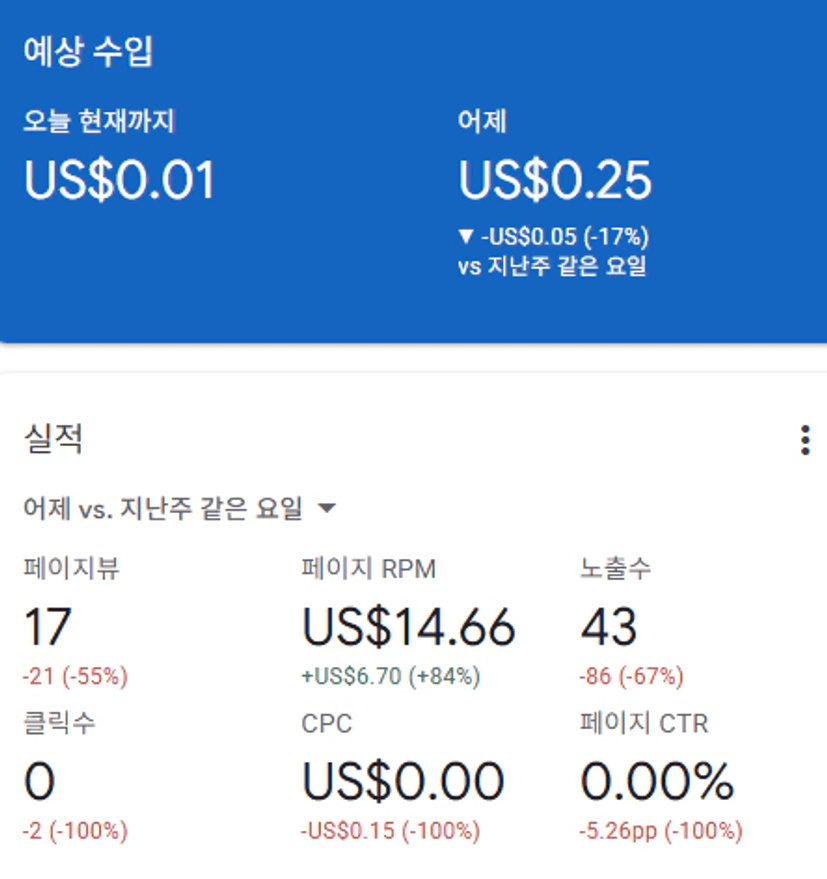Viewport: 827px width, 879px height.
Task: Open the three-dot menu on 실적 card
Action: coord(805,440)
